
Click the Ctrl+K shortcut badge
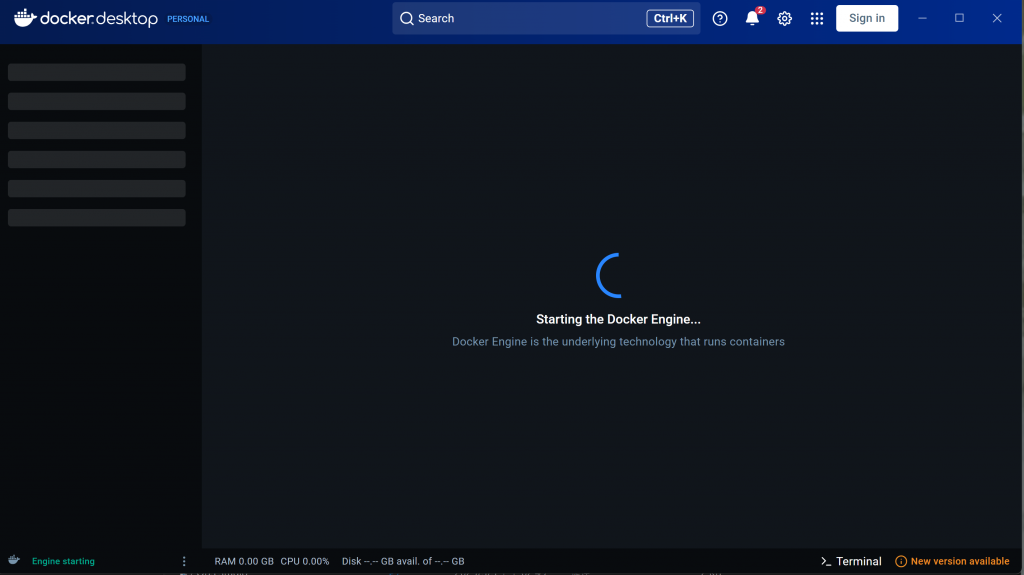tap(670, 18)
